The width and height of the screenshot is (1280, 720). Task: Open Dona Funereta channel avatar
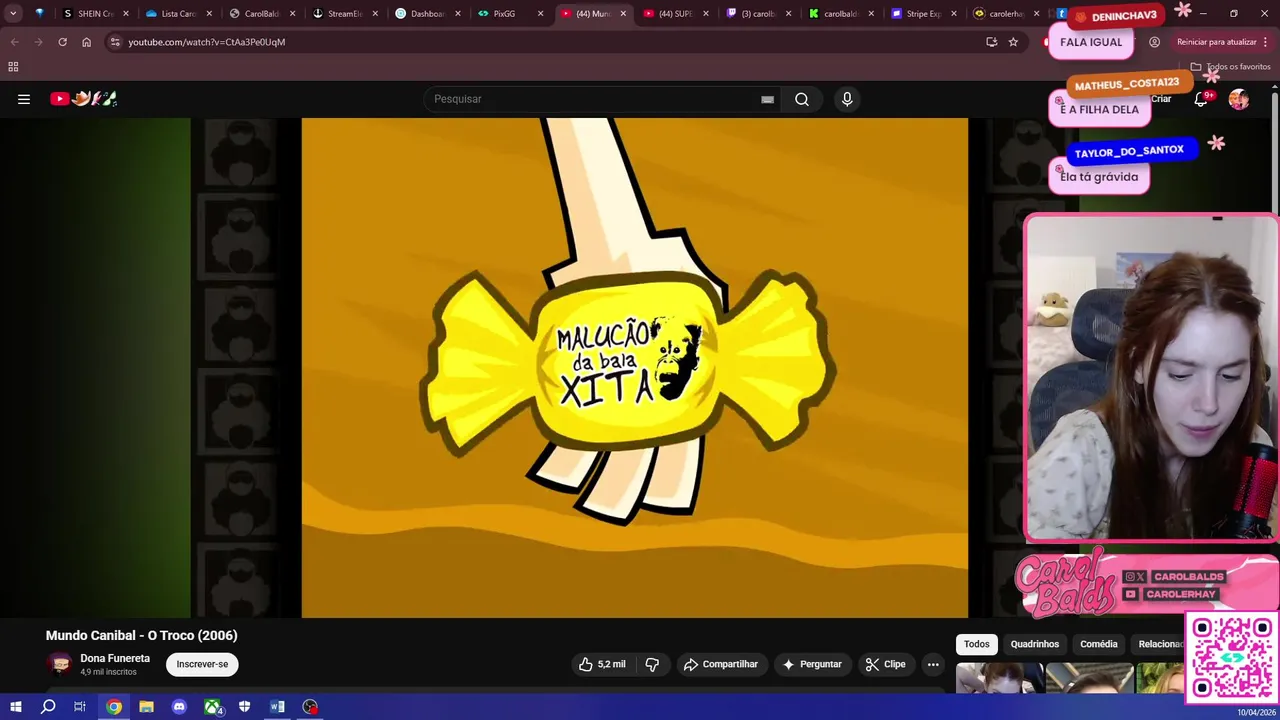60,664
